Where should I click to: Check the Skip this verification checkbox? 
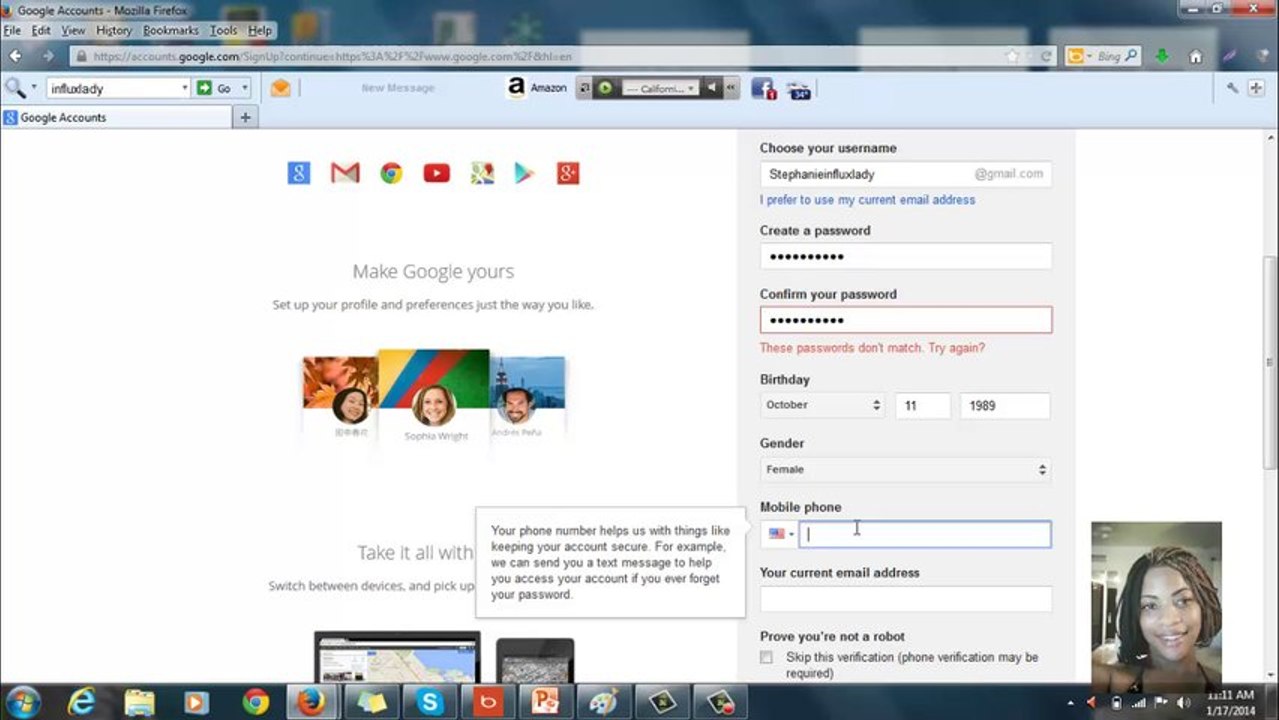766,657
